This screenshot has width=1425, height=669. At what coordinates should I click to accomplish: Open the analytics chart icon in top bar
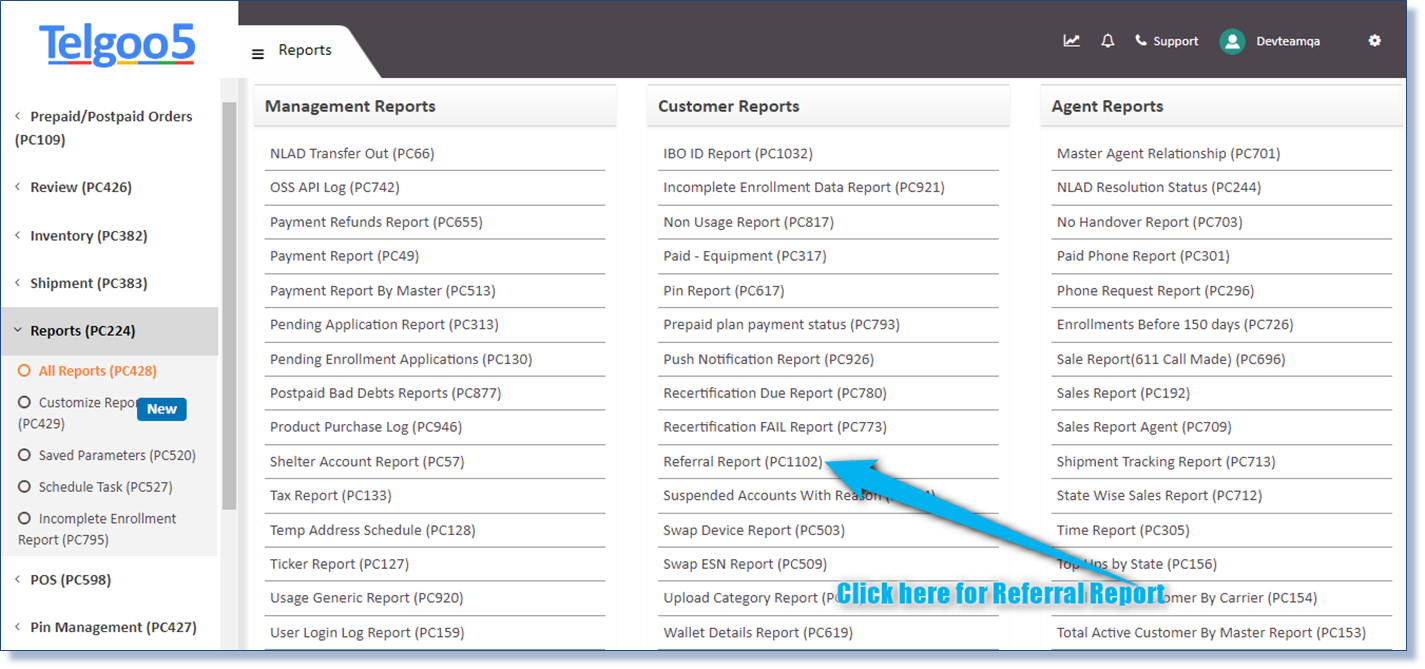pyautogui.click(x=1071, y=40)
